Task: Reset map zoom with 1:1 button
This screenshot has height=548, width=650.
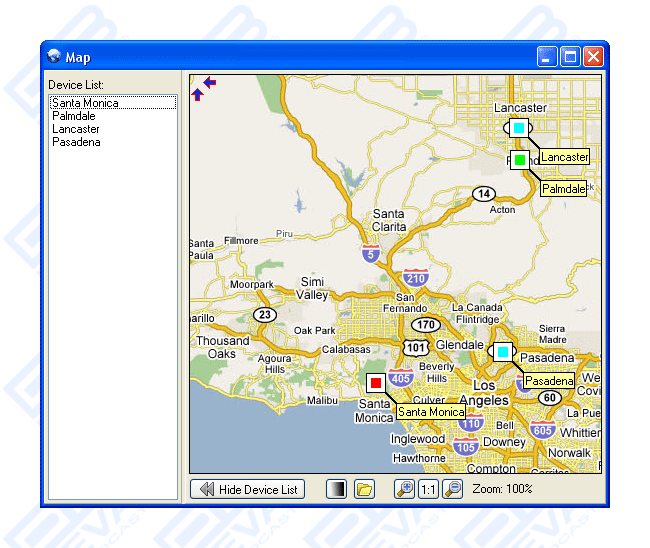Action: coord(428,489)
